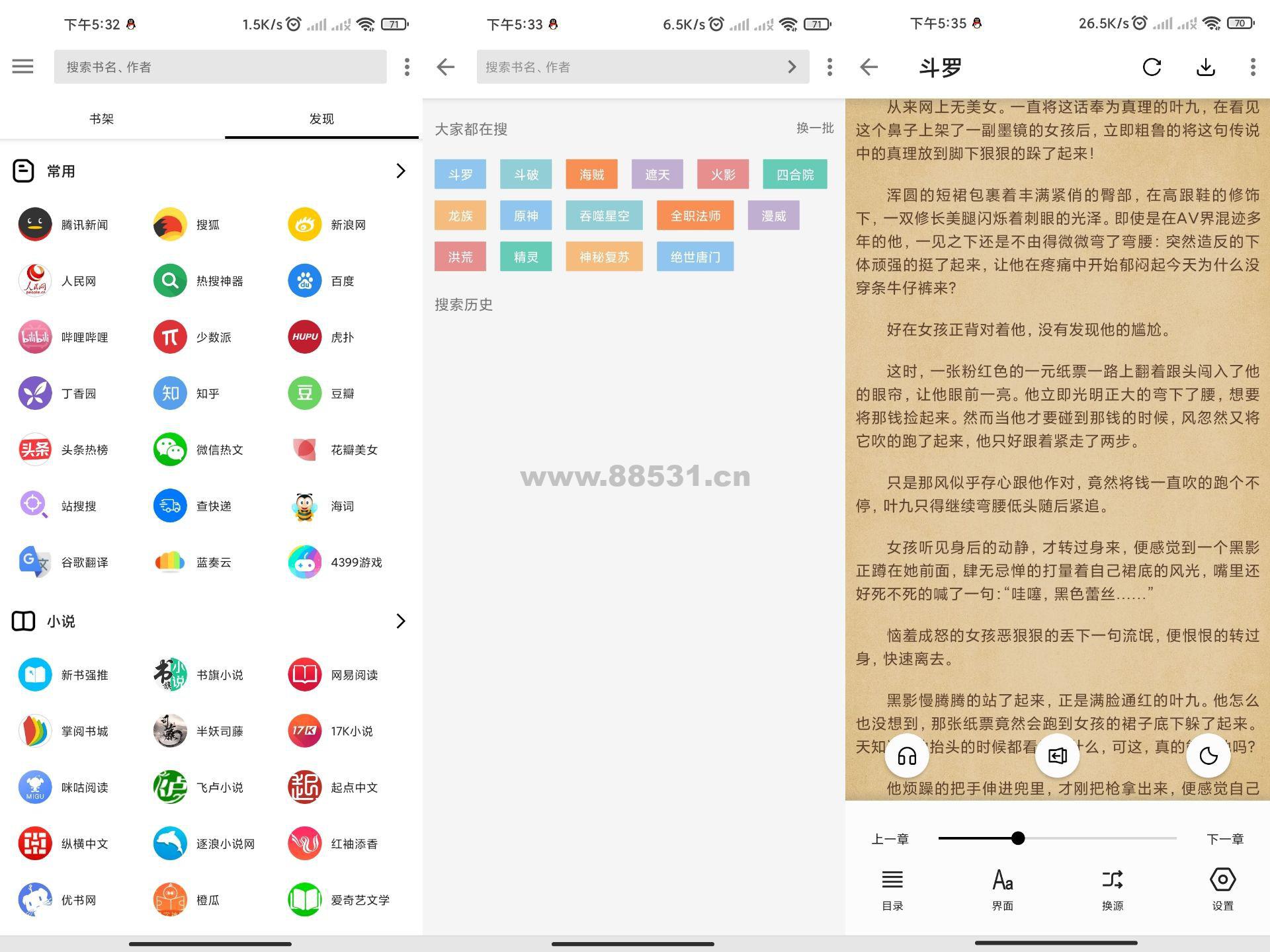Search the hot tag 海贼
The height and width of the screenshot is (952, 1270).
coord(592,175)
